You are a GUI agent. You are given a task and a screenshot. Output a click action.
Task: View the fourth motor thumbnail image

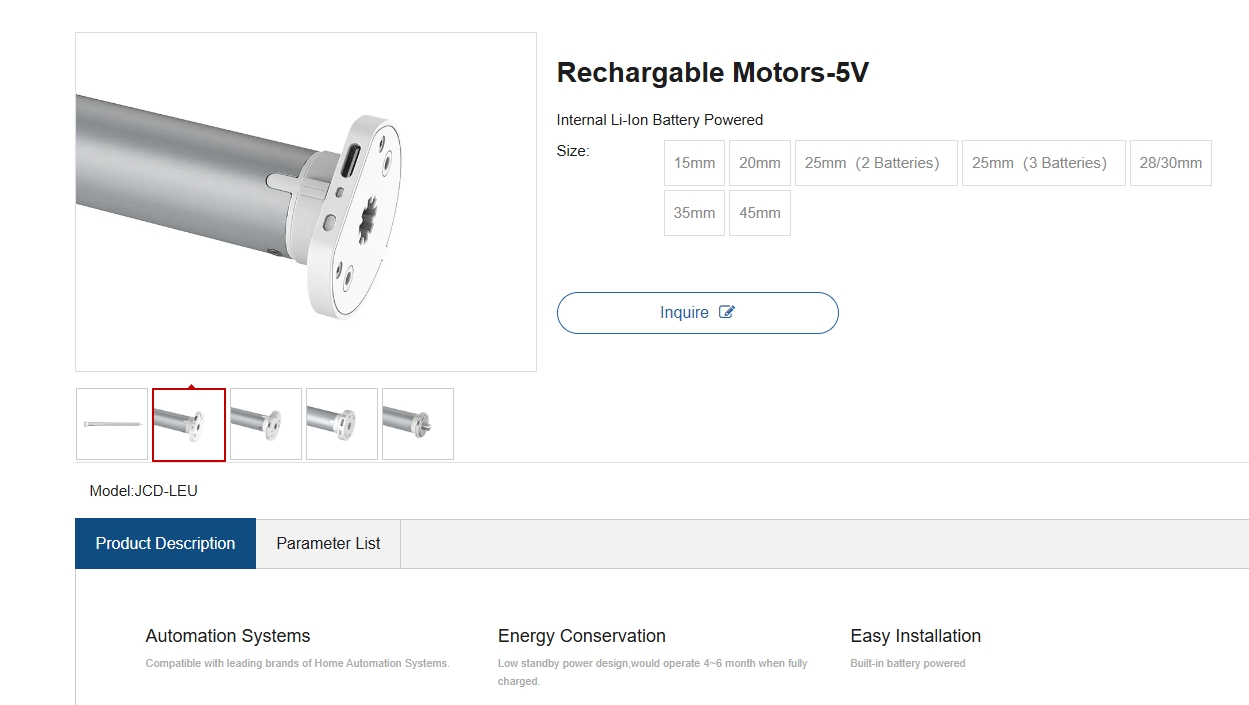coord(342,424)
